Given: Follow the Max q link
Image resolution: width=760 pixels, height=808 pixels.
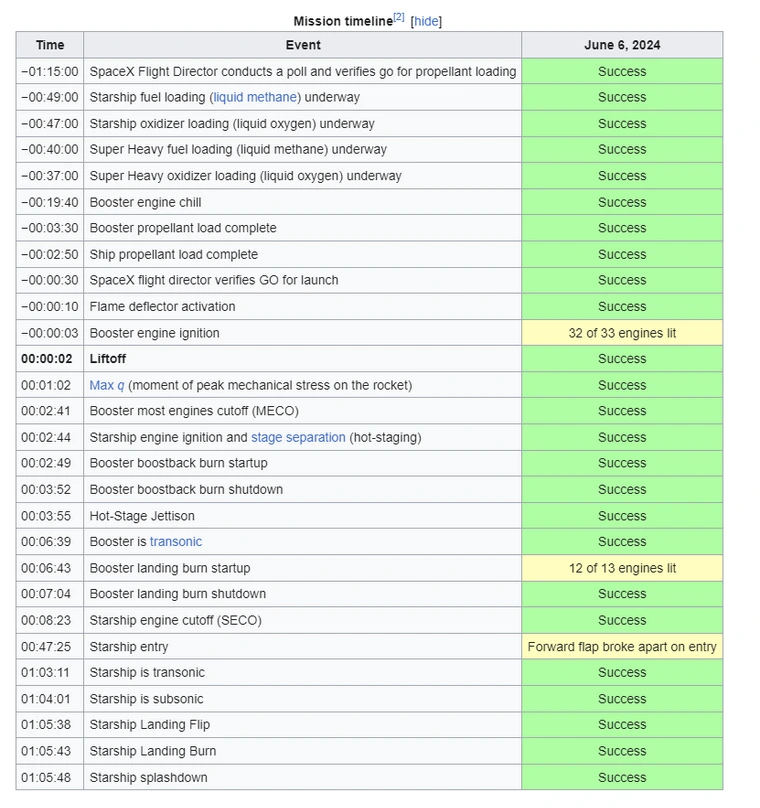Looking at the screenshot, I should click(107, 385).
